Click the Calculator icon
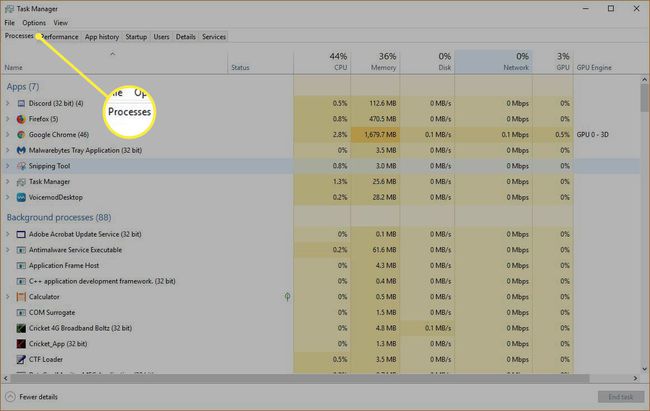 click(21, 297)
